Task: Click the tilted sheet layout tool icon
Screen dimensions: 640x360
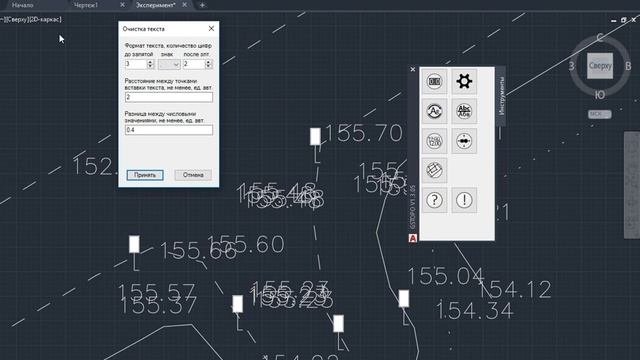Action: (434, 170)
